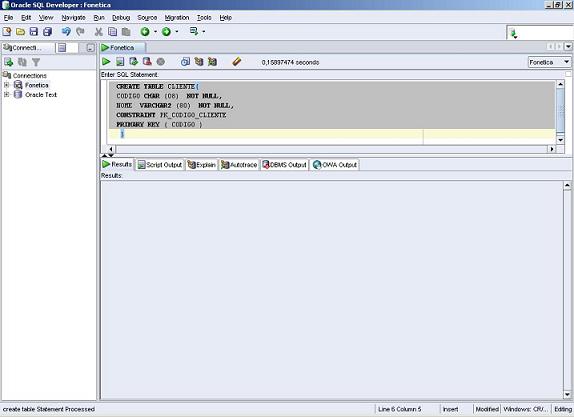
Task: Select Fonetica connection in tree
Action: click(37, 85)
